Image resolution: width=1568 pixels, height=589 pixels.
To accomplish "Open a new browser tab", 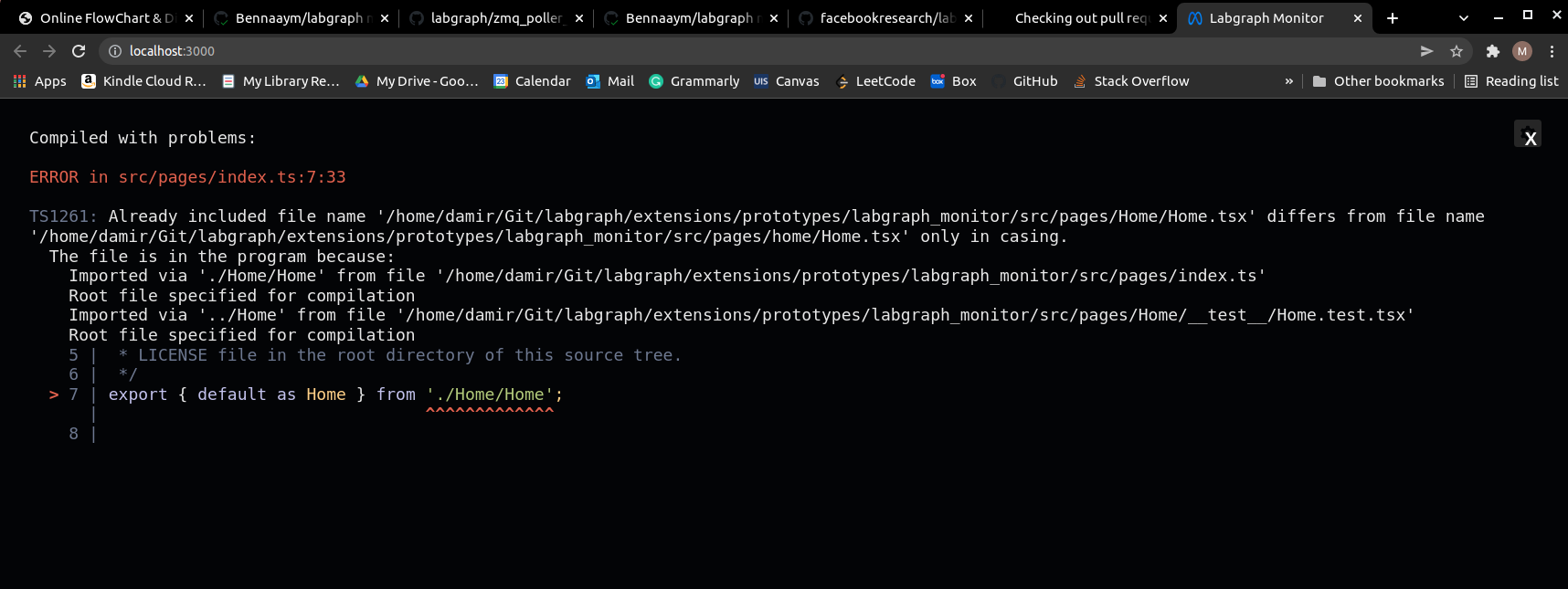I will [1393, 17].
